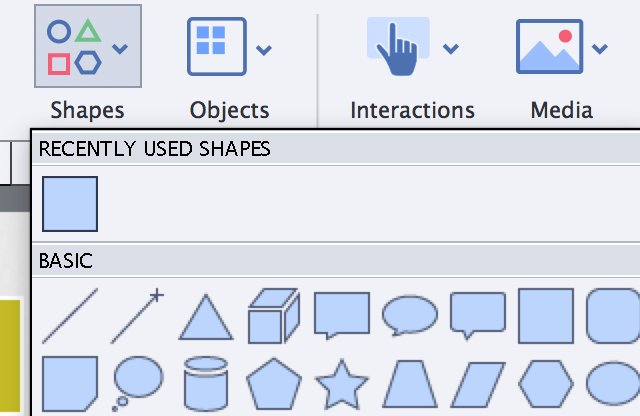Open the Media dropdown arrow
Screen dimensions: 640x416
click(x=600, y=48)
